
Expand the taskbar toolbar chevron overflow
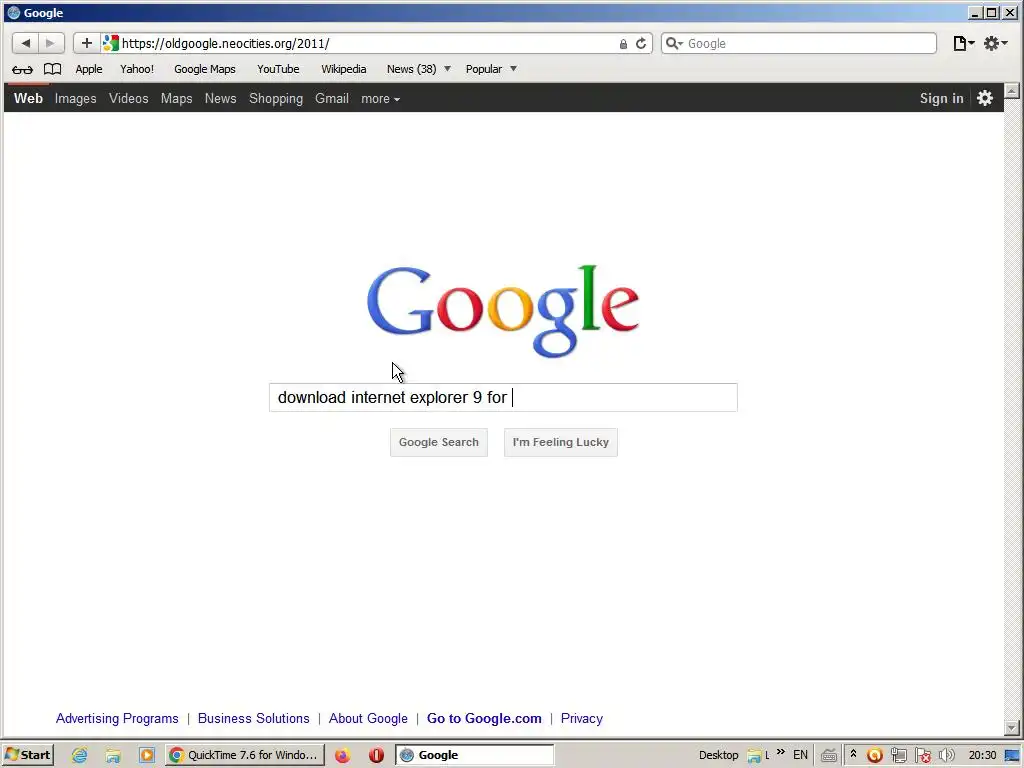click(x=781, y=753)
